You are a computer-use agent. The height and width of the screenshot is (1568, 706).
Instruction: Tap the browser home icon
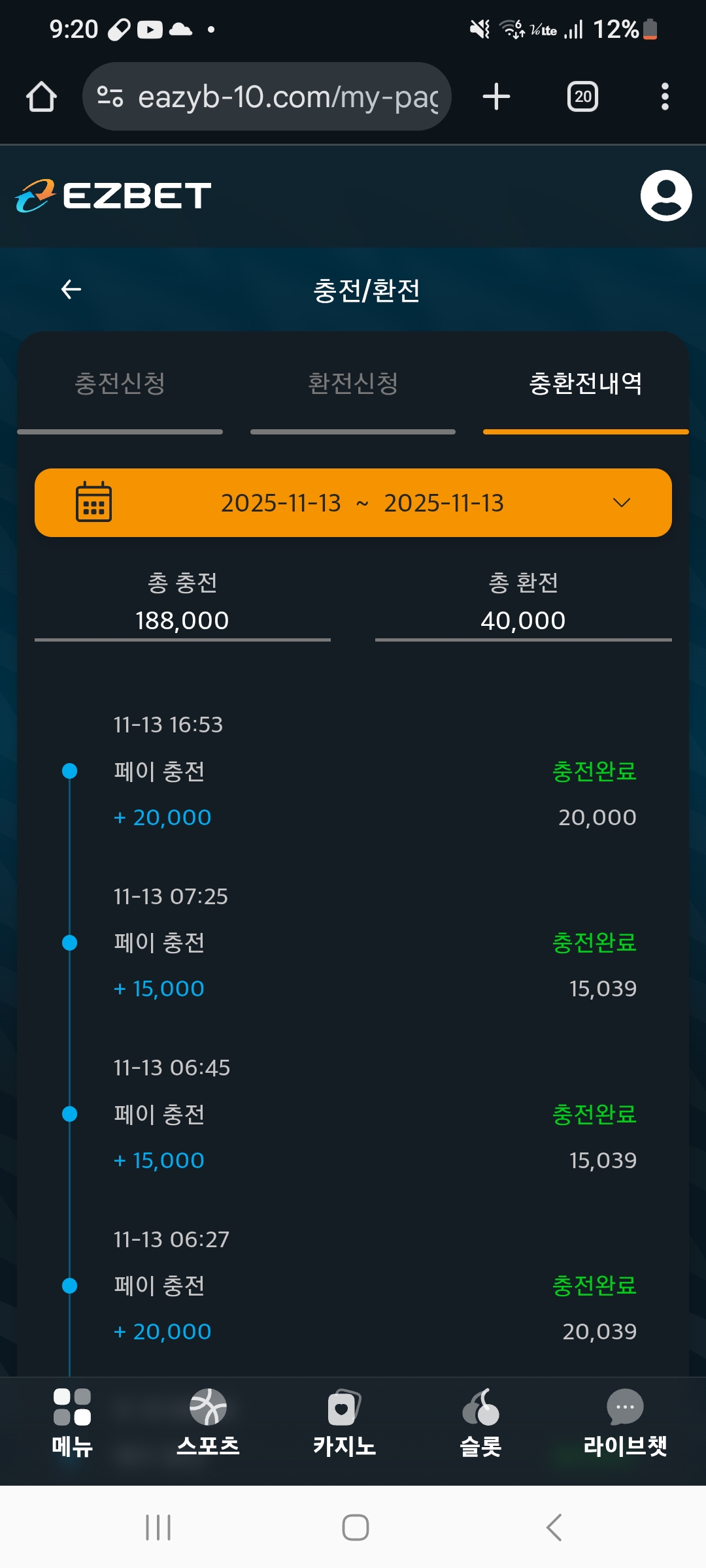pos(41,97)
